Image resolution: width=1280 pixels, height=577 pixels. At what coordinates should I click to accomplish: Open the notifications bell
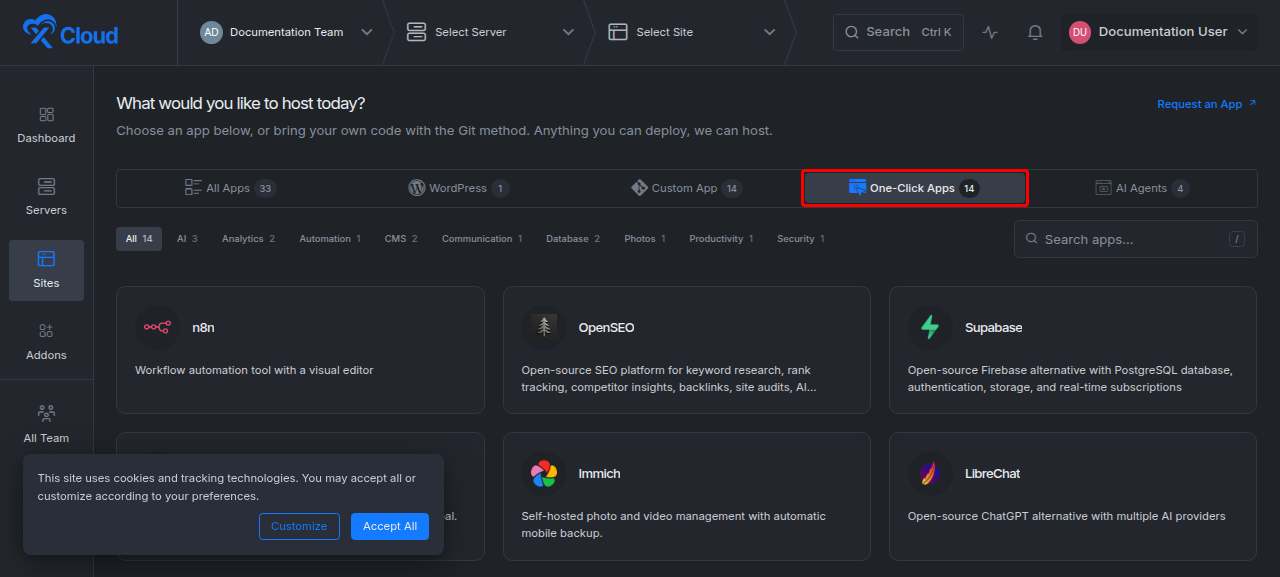point(1035,32)
